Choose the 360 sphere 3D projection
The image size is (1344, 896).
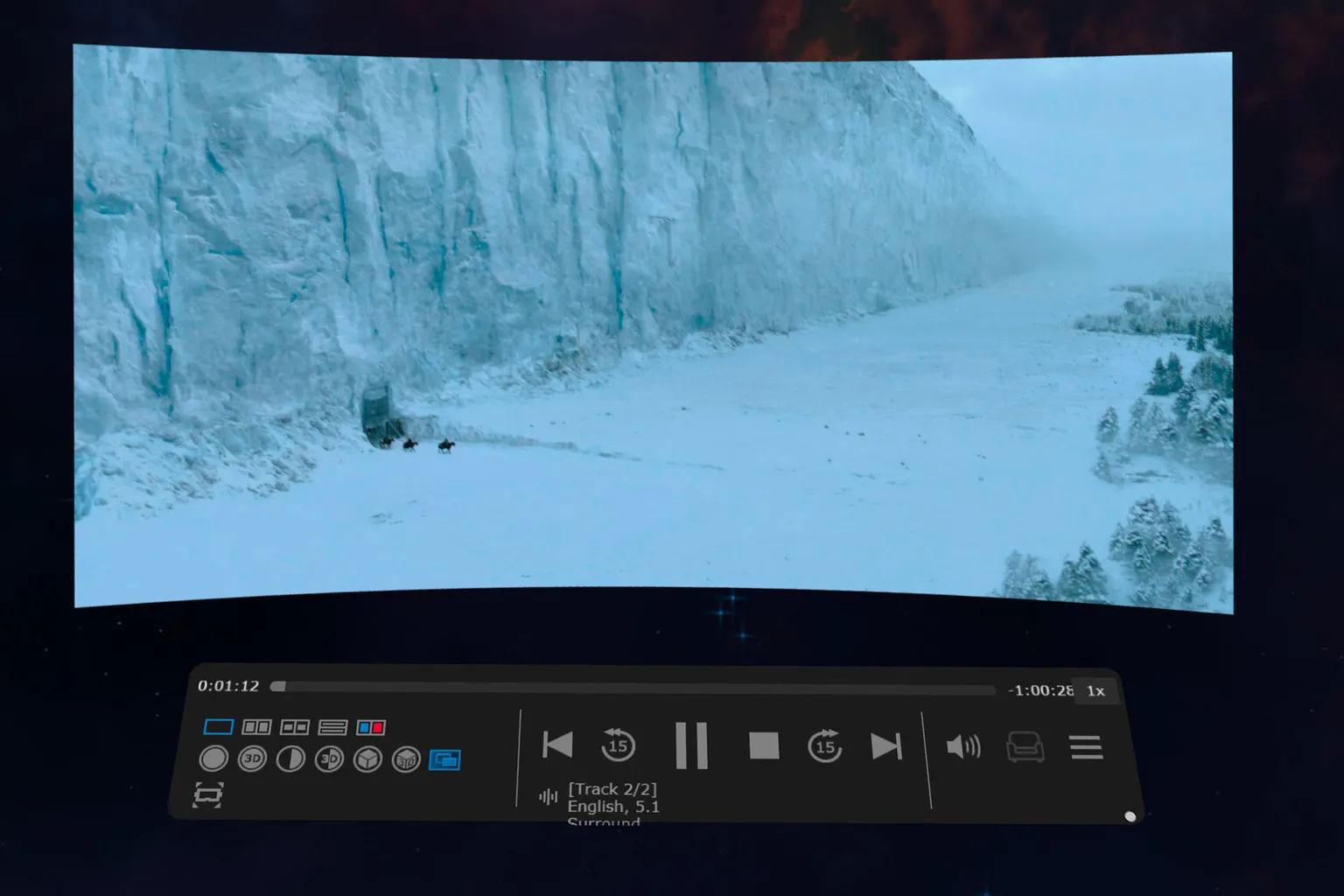coord(252,759)
